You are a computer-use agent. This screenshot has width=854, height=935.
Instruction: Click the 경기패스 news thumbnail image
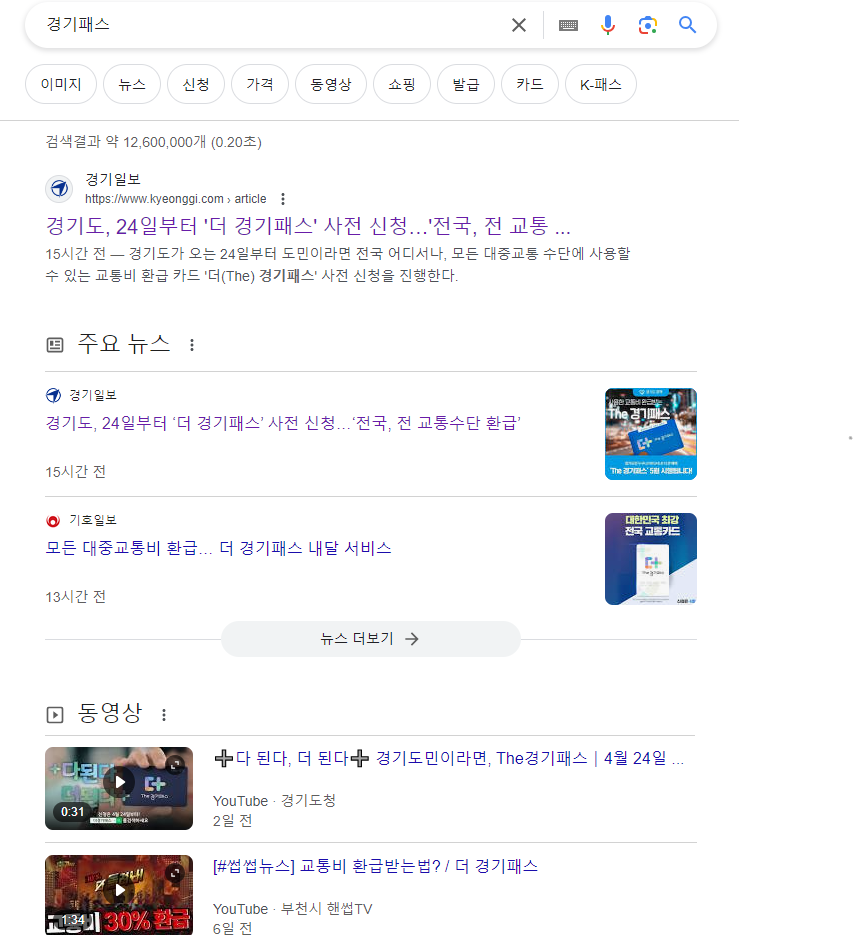tap(650, 433)
